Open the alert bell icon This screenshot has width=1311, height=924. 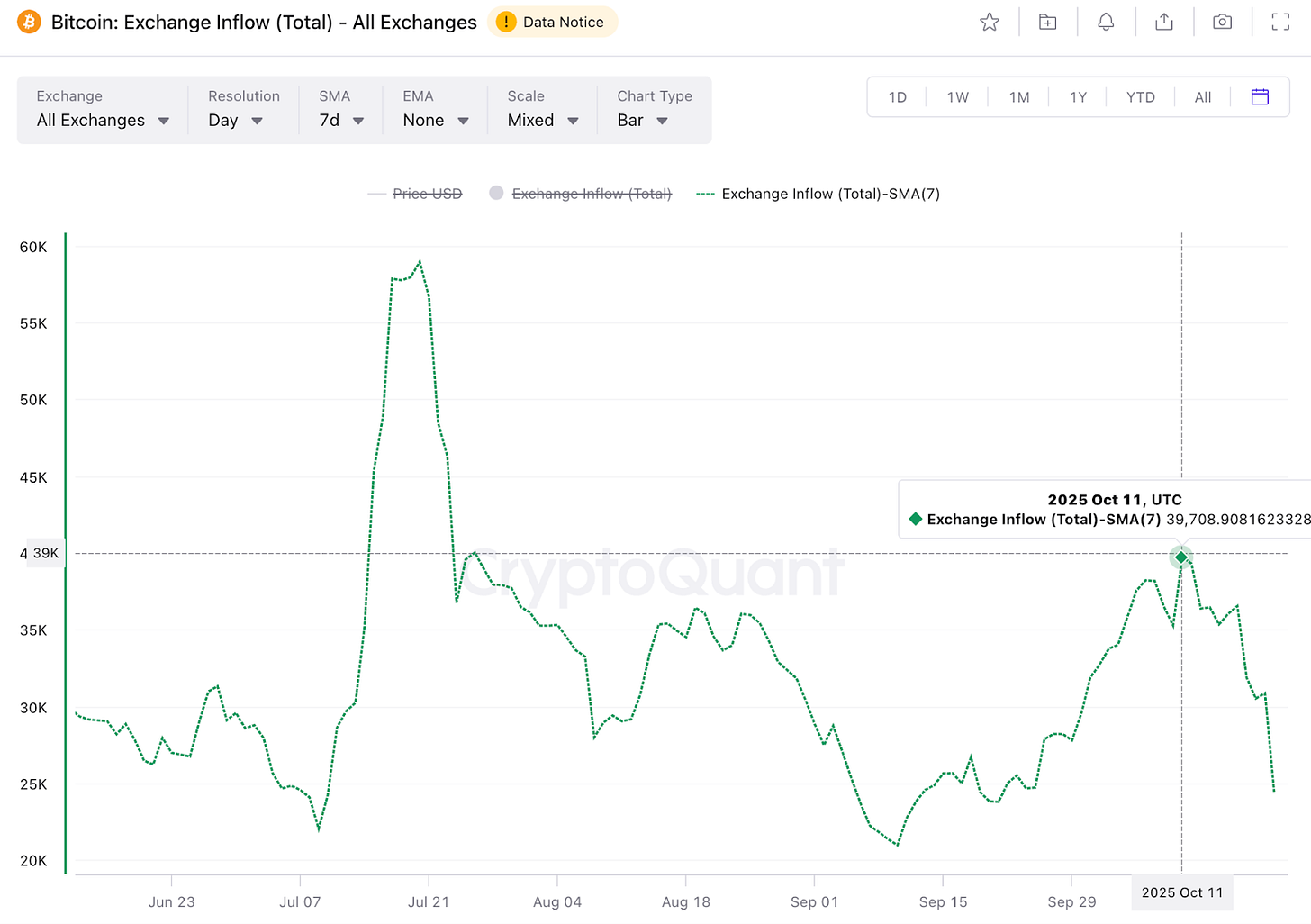coord(1106,23)
